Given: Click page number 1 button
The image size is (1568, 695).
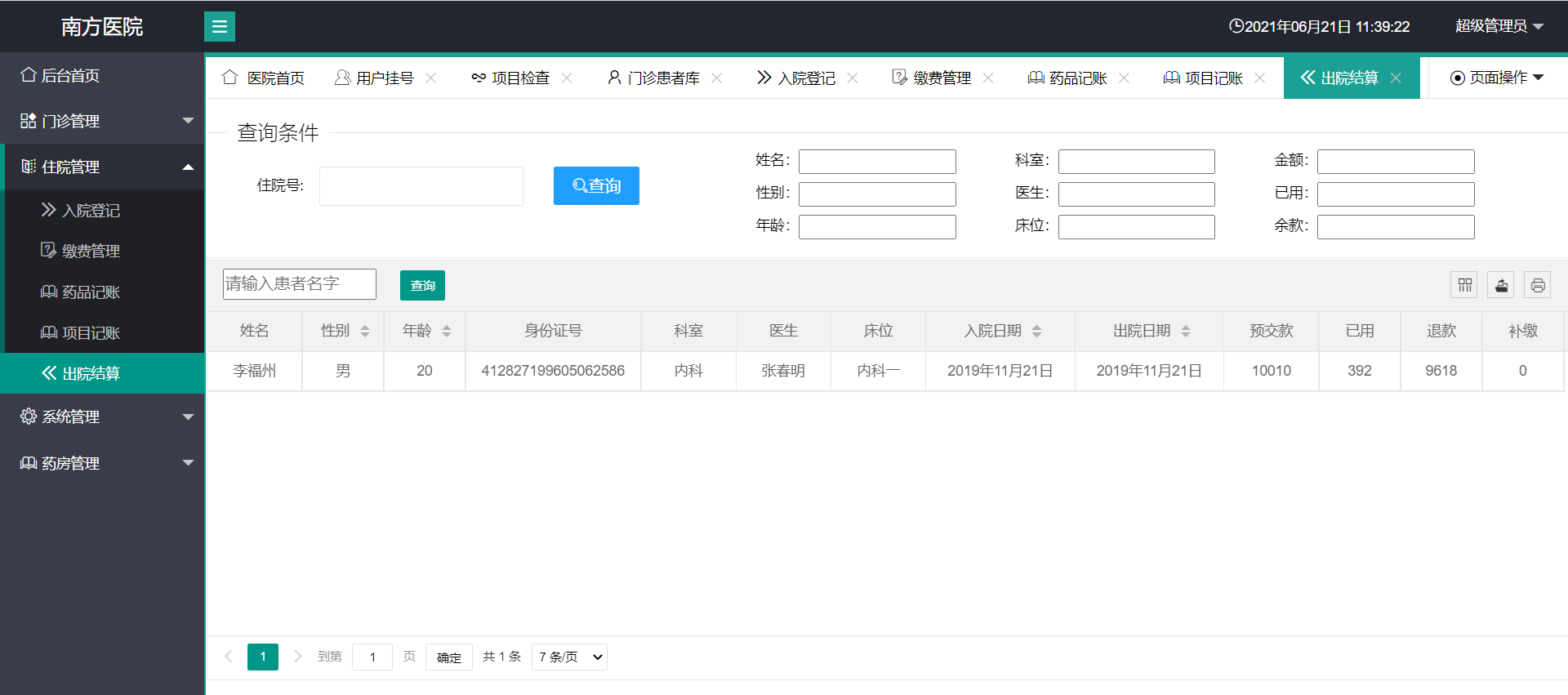Looking at the screenshot, I should [263, 657].
